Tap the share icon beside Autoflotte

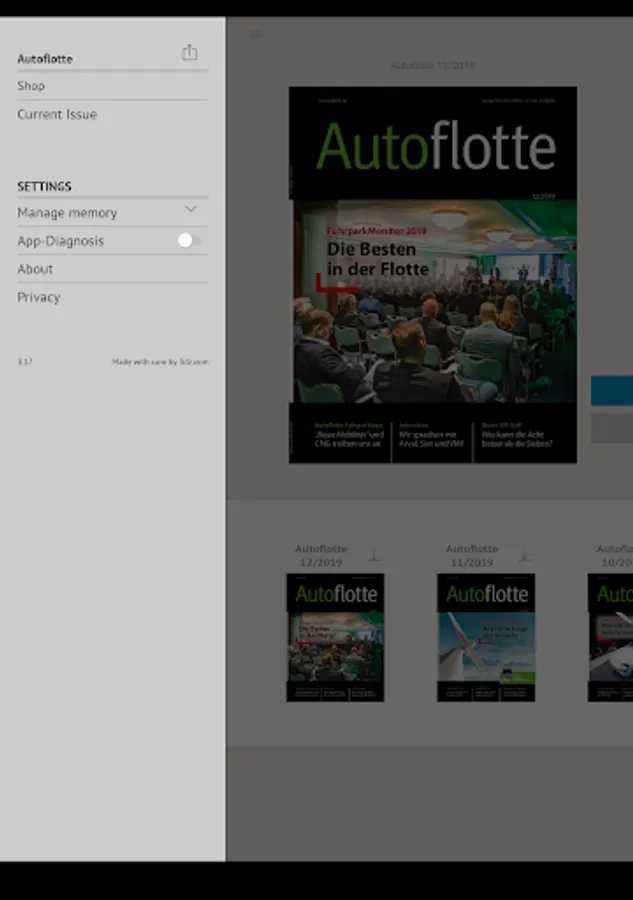tap(189, 53)
